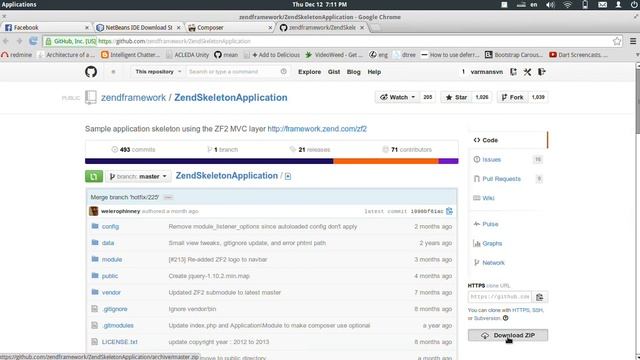Click the Download ZIP button

[508, 335]
